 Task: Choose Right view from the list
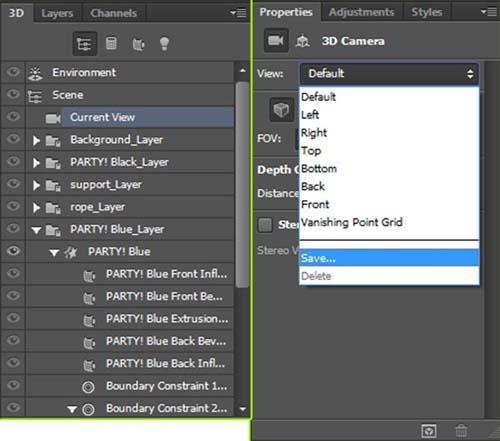[x=389, y=133]
